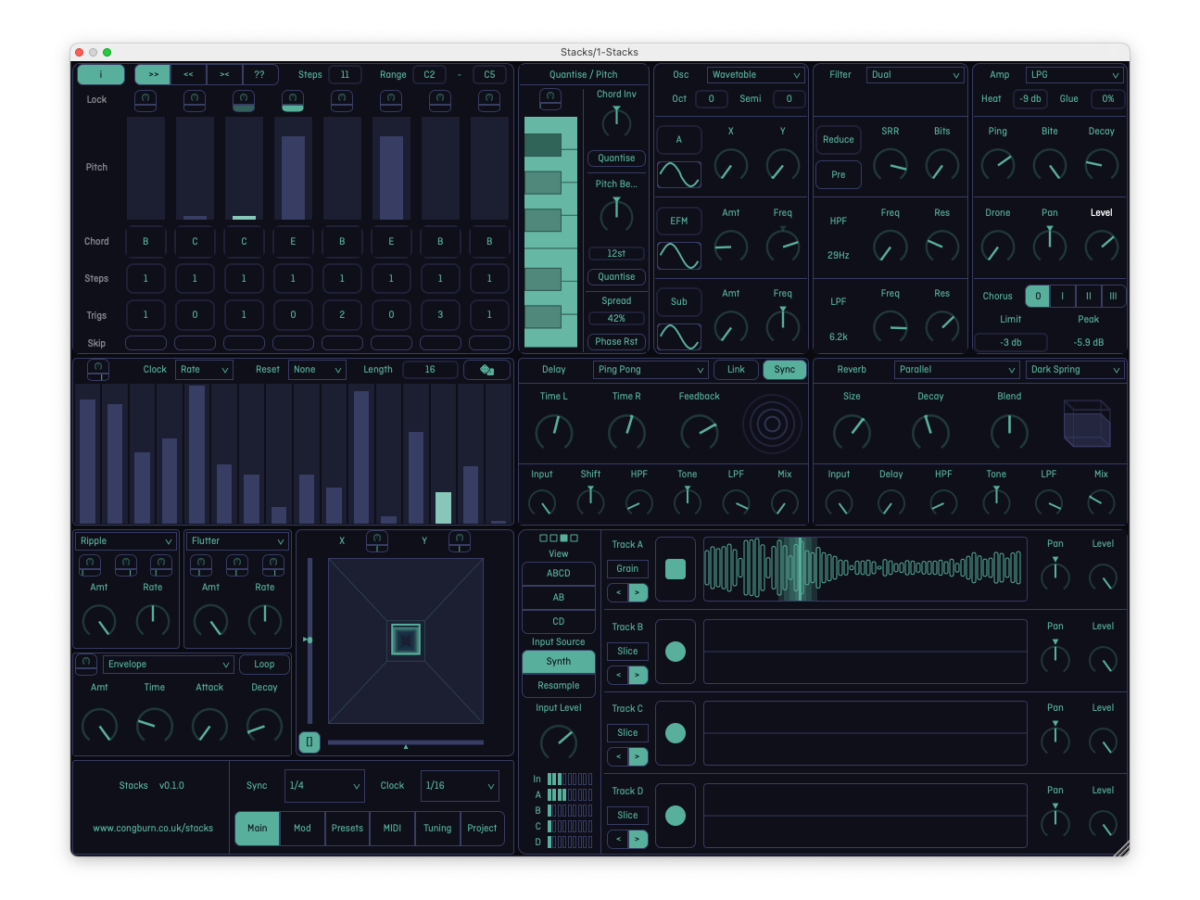Open the Dark Spring reverb preset dropdown
1200x900 pixels.
pos(1075,370)
